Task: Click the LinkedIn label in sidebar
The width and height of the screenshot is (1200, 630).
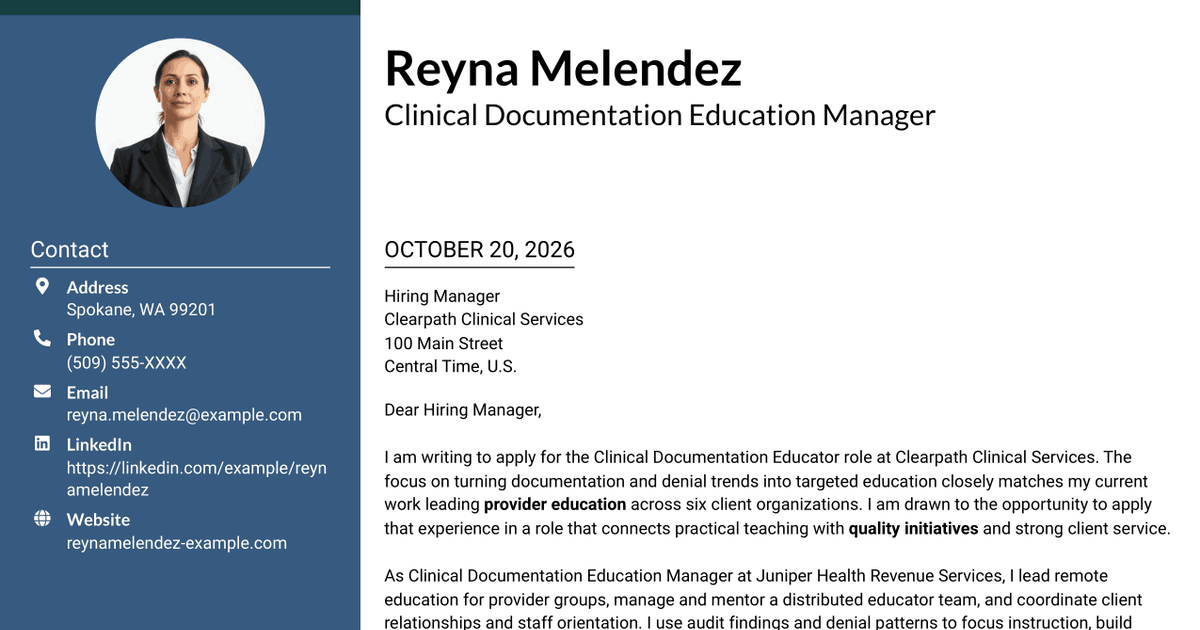Action: (99, 444)
